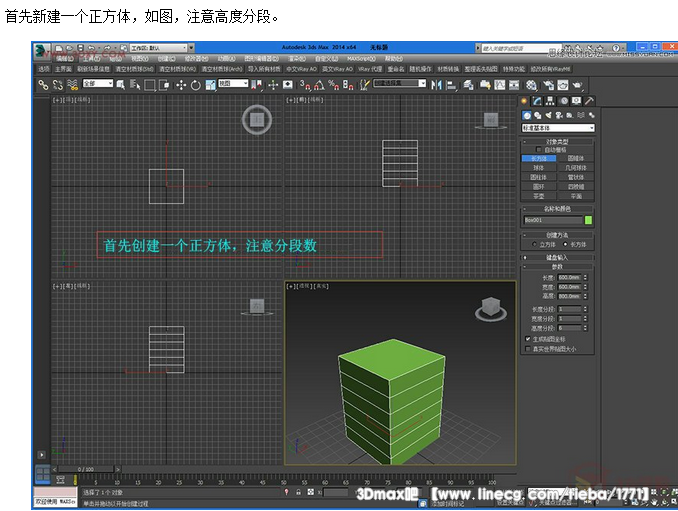
Task: Click the 几何球体 object type button
Action: [576, 167]
